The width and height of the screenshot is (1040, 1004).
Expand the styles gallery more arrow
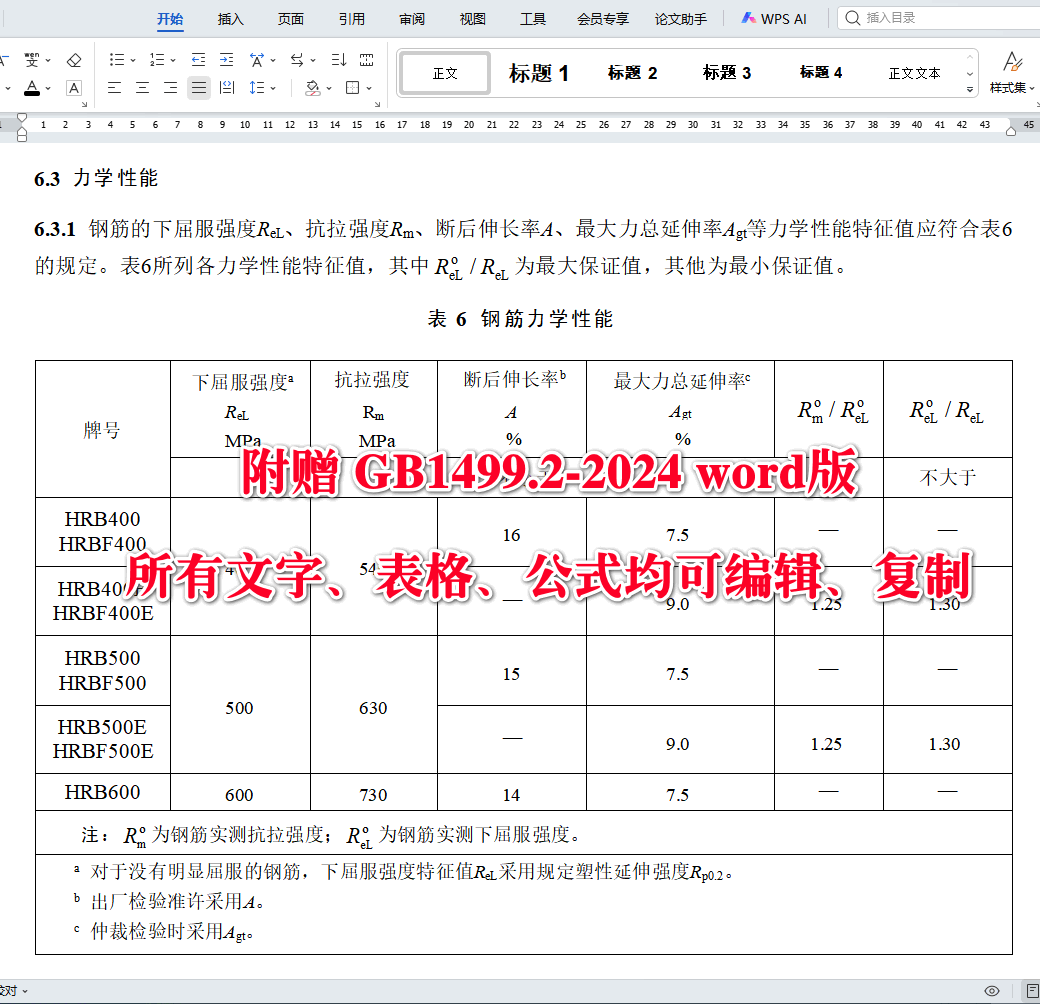[x=970, y=89]
